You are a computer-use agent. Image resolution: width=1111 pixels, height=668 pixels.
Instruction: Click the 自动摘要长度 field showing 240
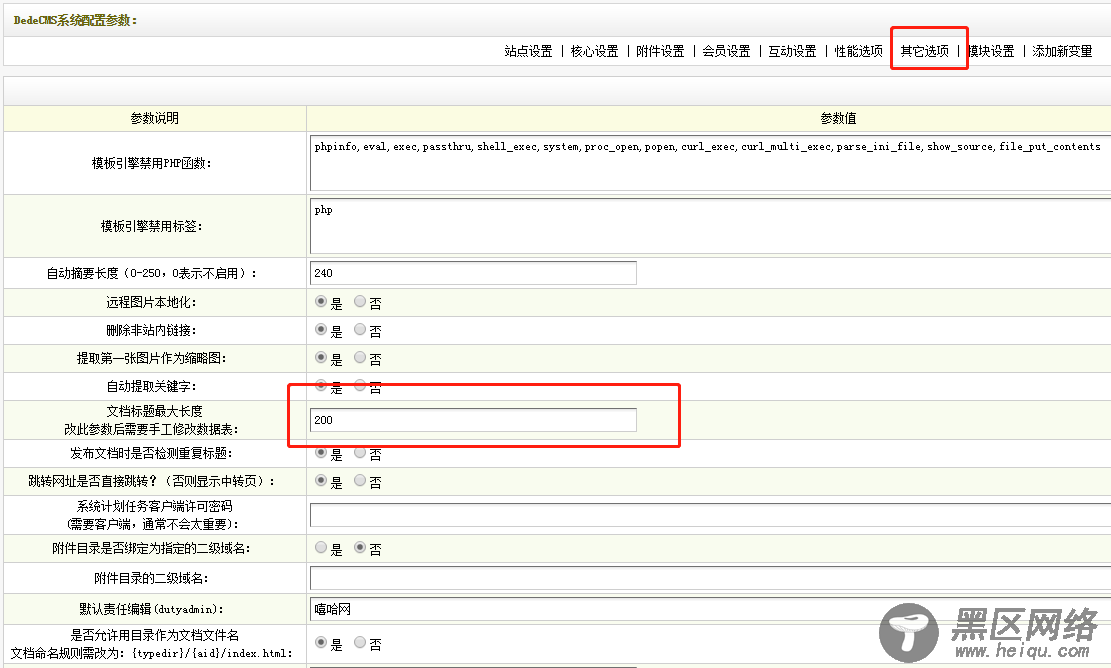click(473, 273)
